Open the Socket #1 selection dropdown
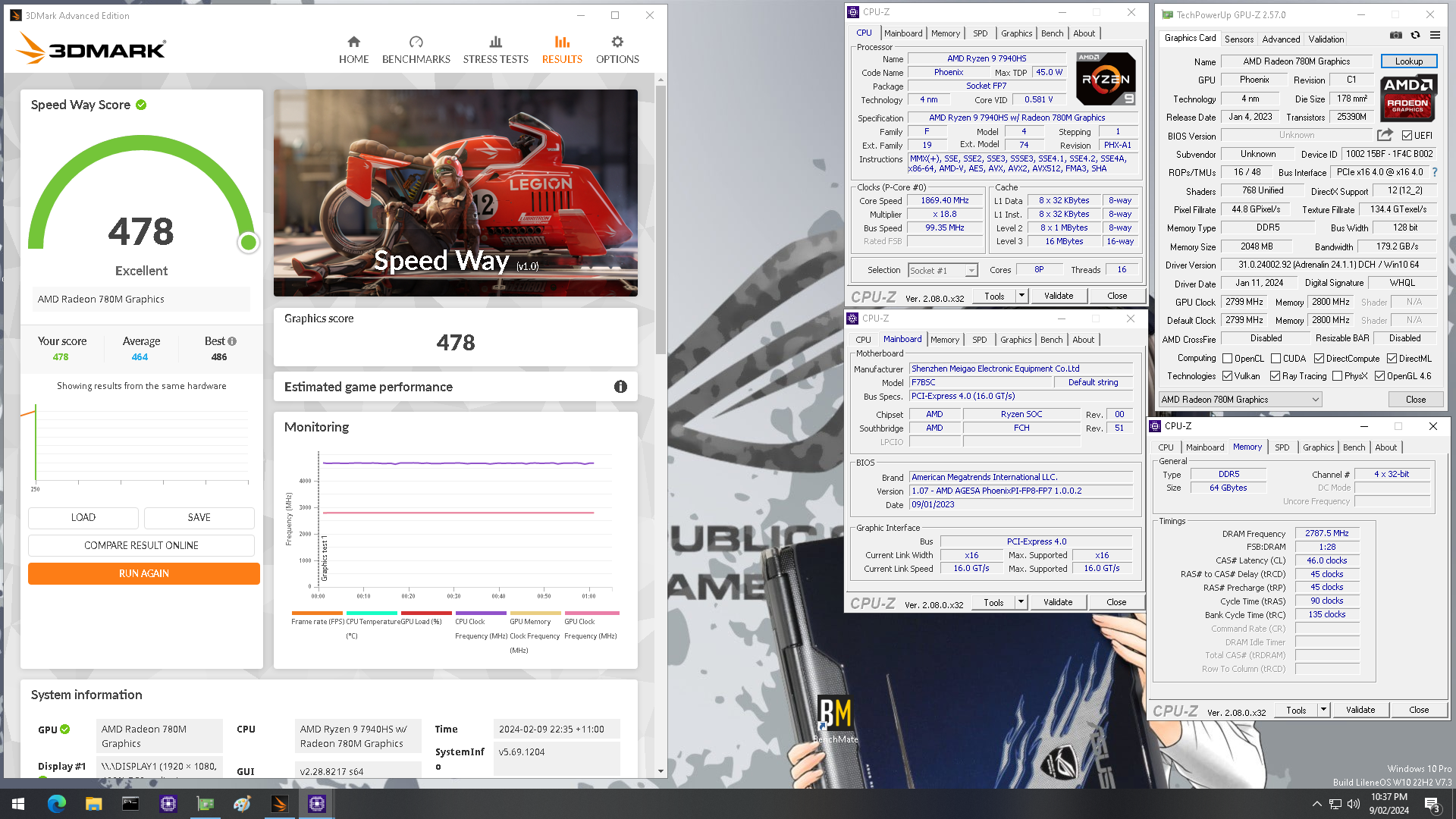 point(943,271)
